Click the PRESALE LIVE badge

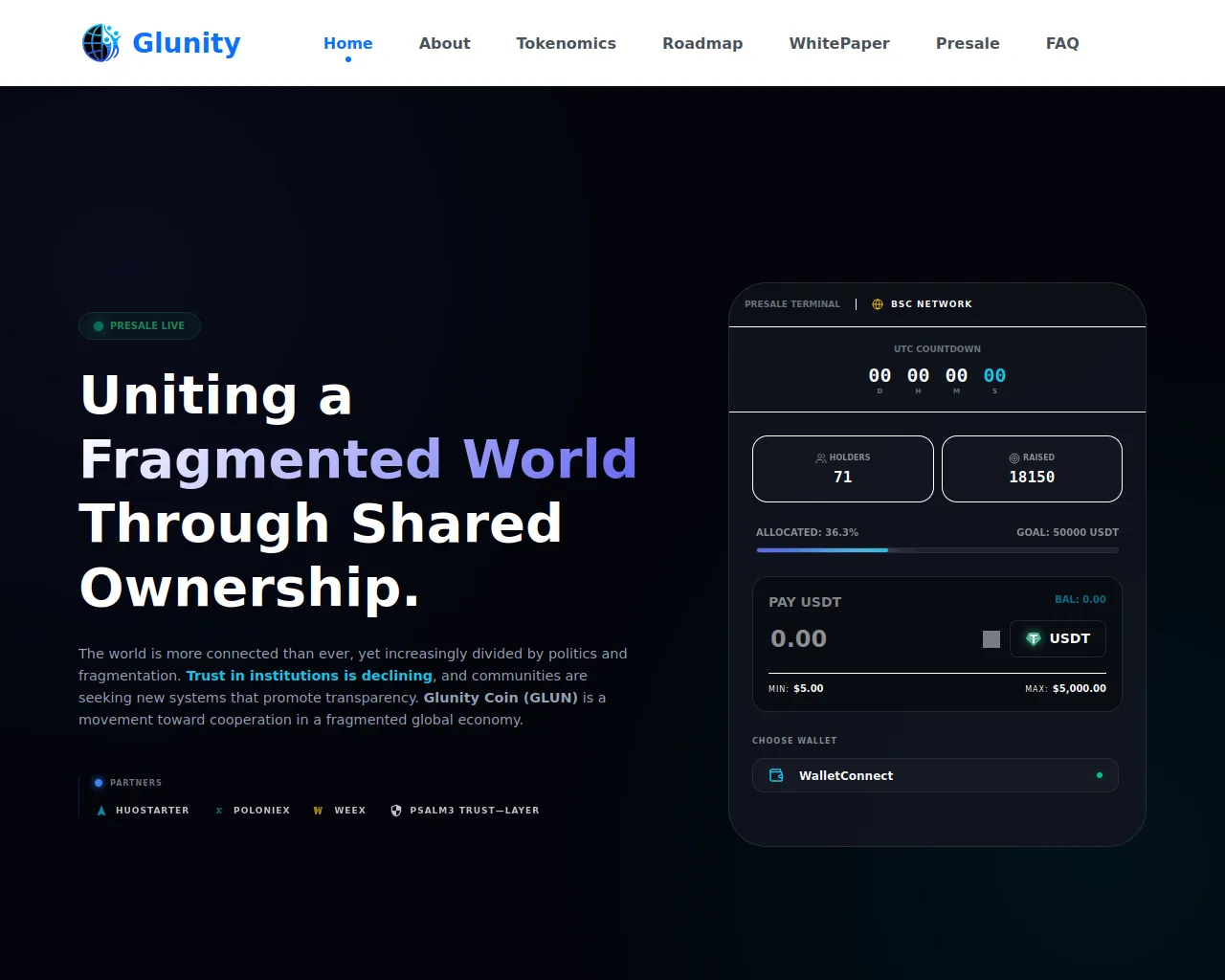pyautogui.click(x=140, y=325)
